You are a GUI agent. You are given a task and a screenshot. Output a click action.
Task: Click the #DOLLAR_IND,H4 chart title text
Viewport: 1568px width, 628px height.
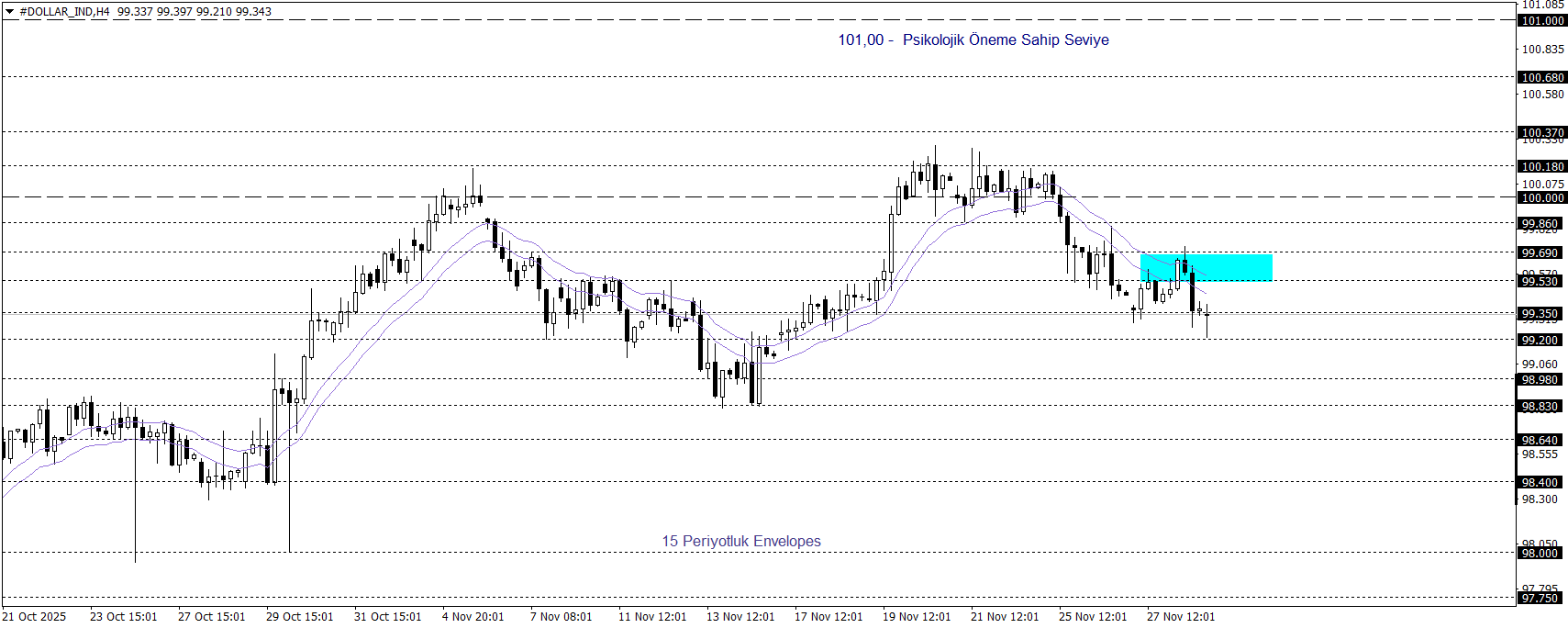pyautogui.click(x=64, y=12)
